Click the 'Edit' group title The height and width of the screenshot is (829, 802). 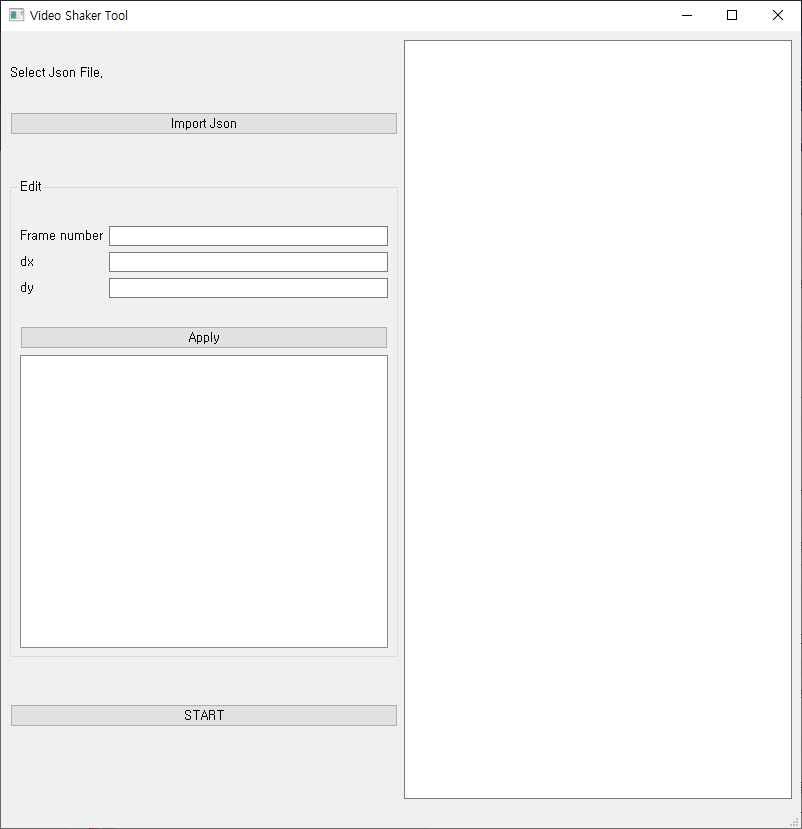click(31, 186)
